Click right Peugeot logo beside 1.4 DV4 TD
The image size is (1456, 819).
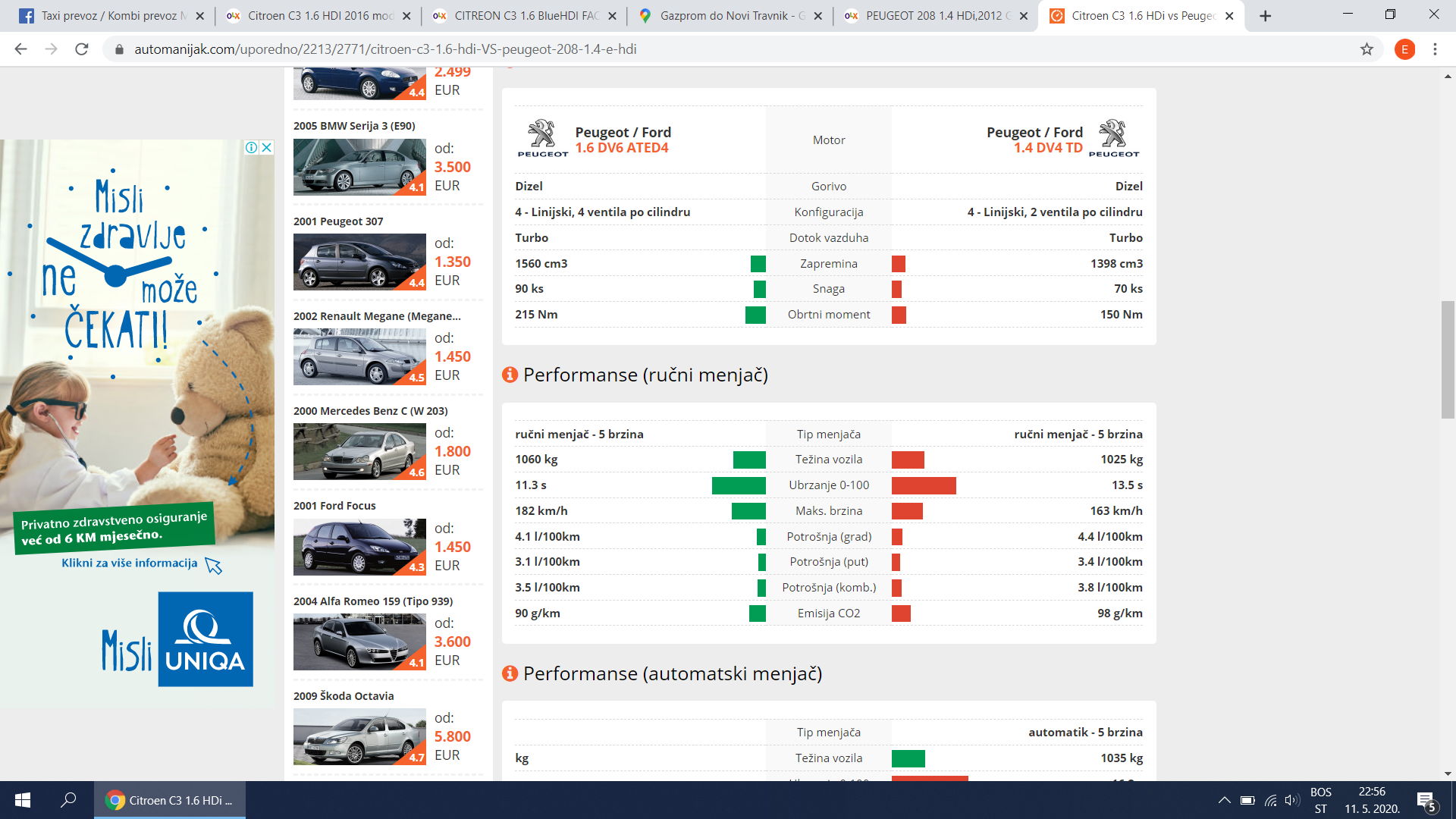(1114, 139)
